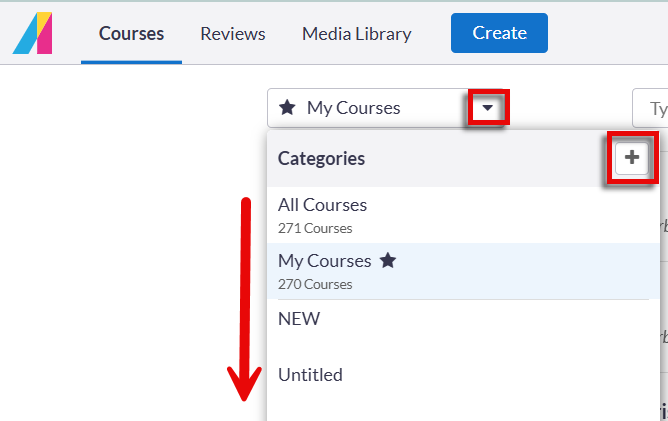Switch to the Reviews tab
668x421 pixels.
click(233, 34)
